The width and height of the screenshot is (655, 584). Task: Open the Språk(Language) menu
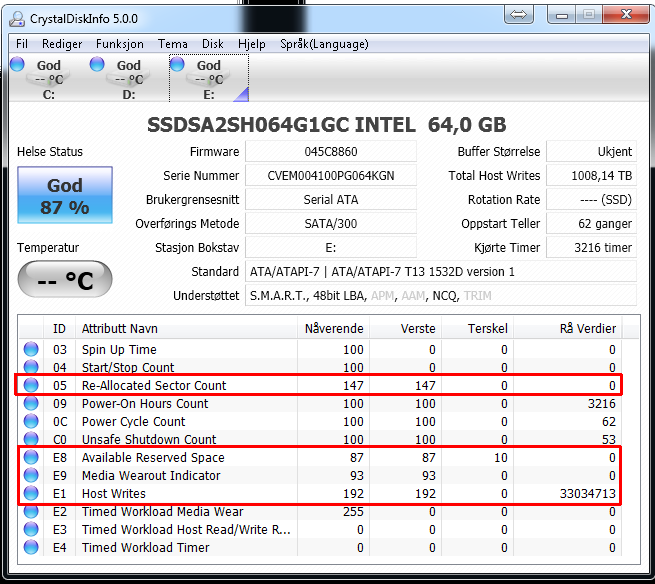click(324, 44)
